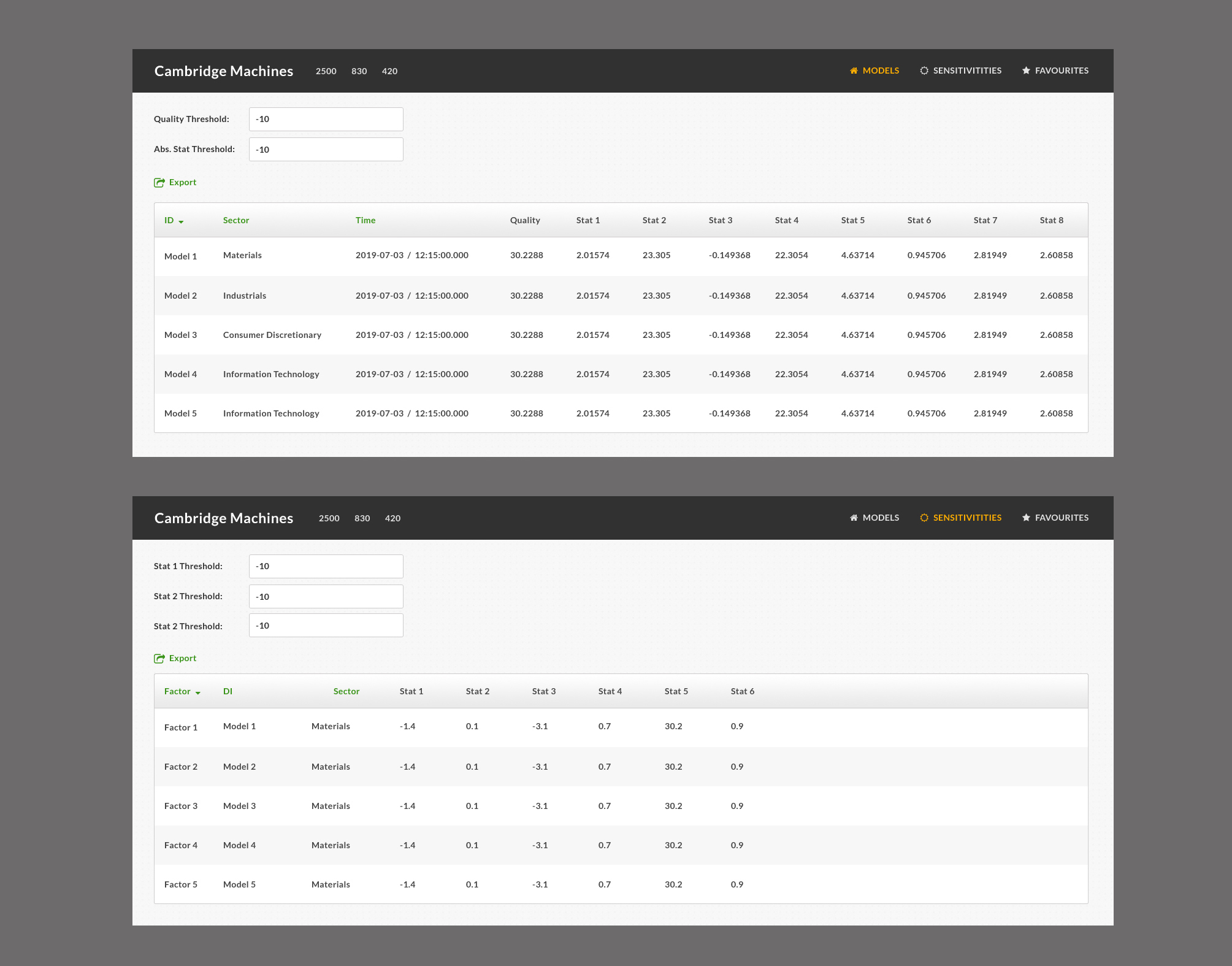Click the Quality Threshold input field
This screenshot has height=966, width=1232.
pos(326,119)
